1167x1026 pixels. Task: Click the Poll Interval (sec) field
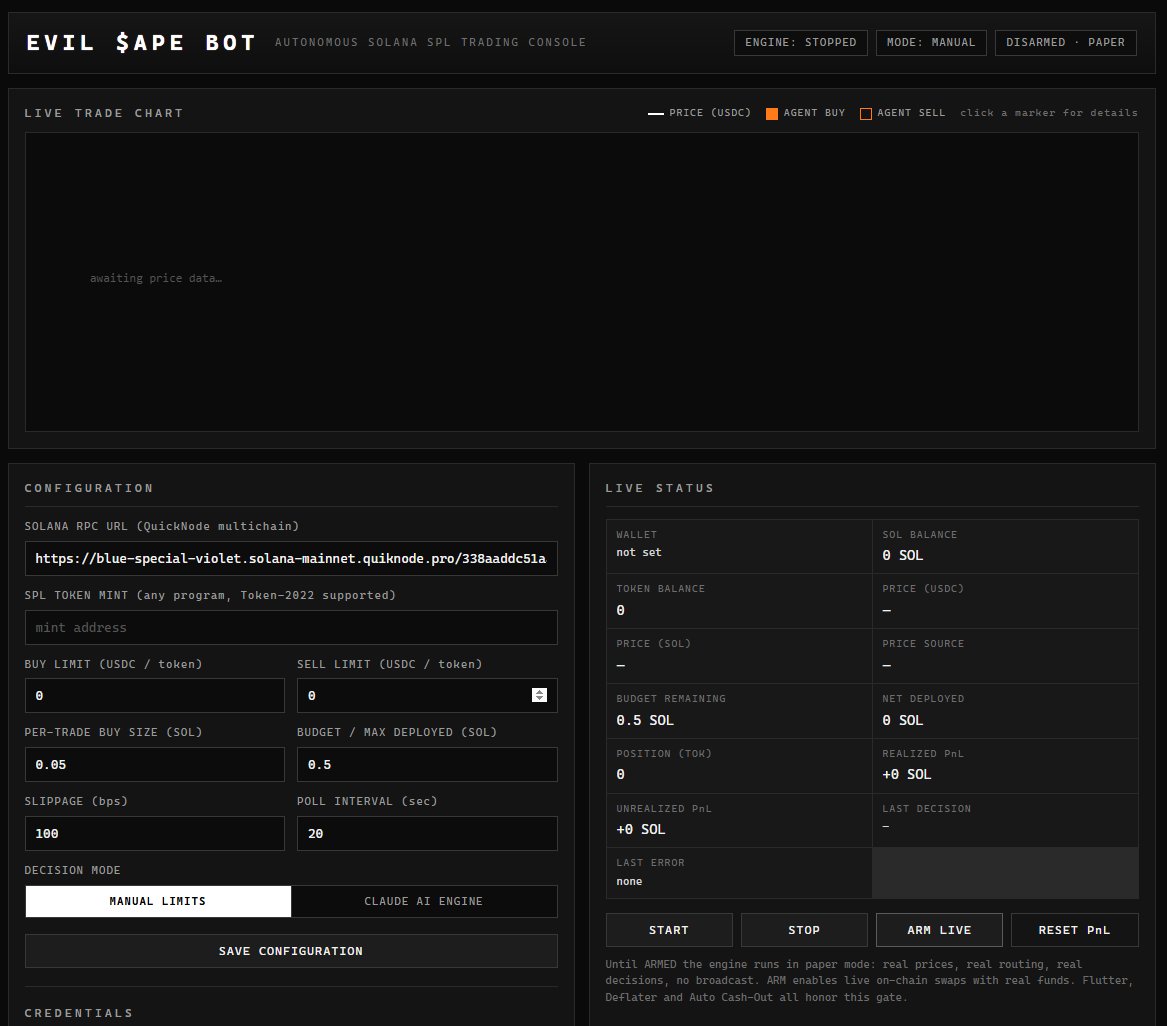click(x=427, y=833)
